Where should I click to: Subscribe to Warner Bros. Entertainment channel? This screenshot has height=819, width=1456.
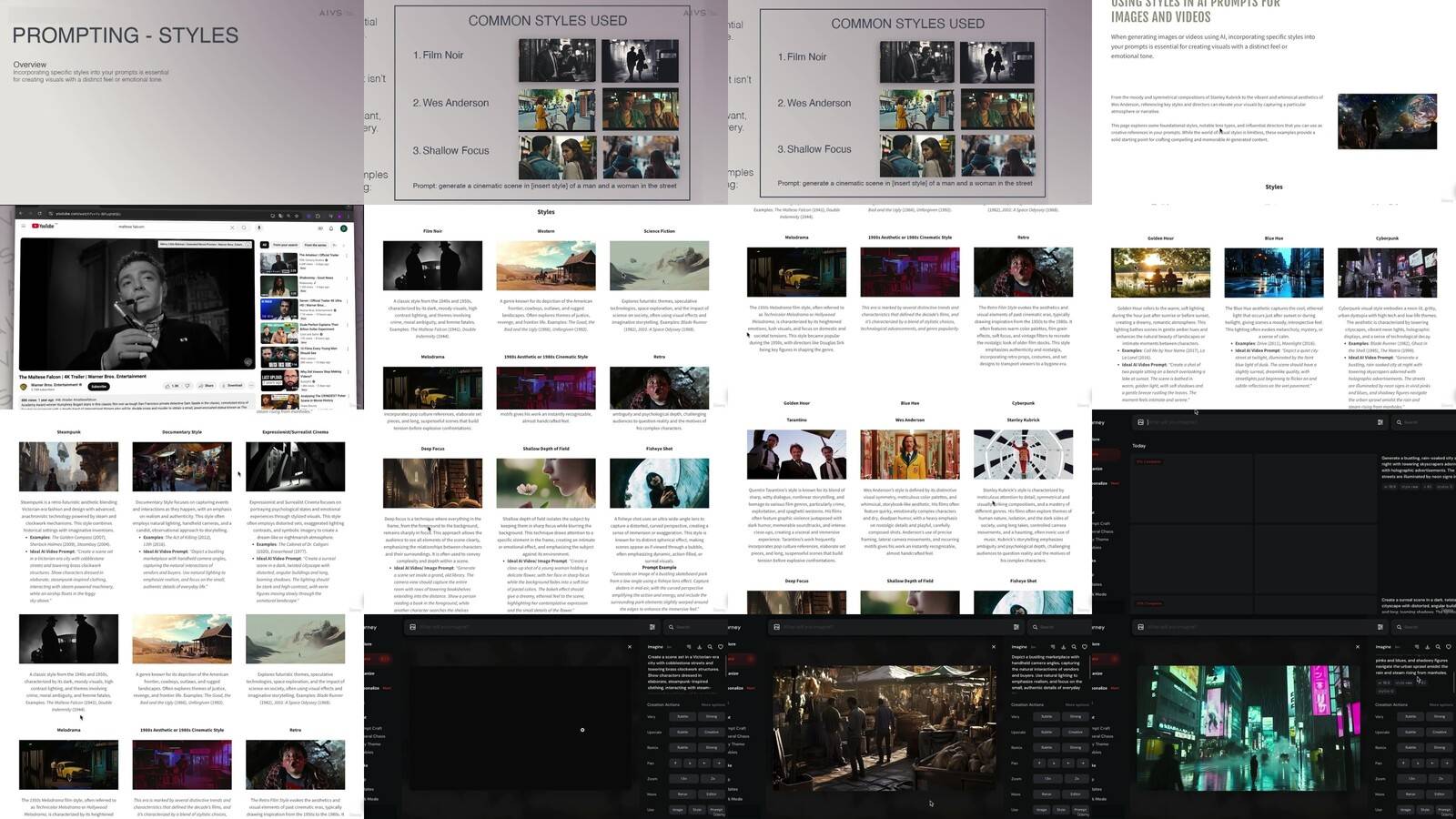coord(98,387)
